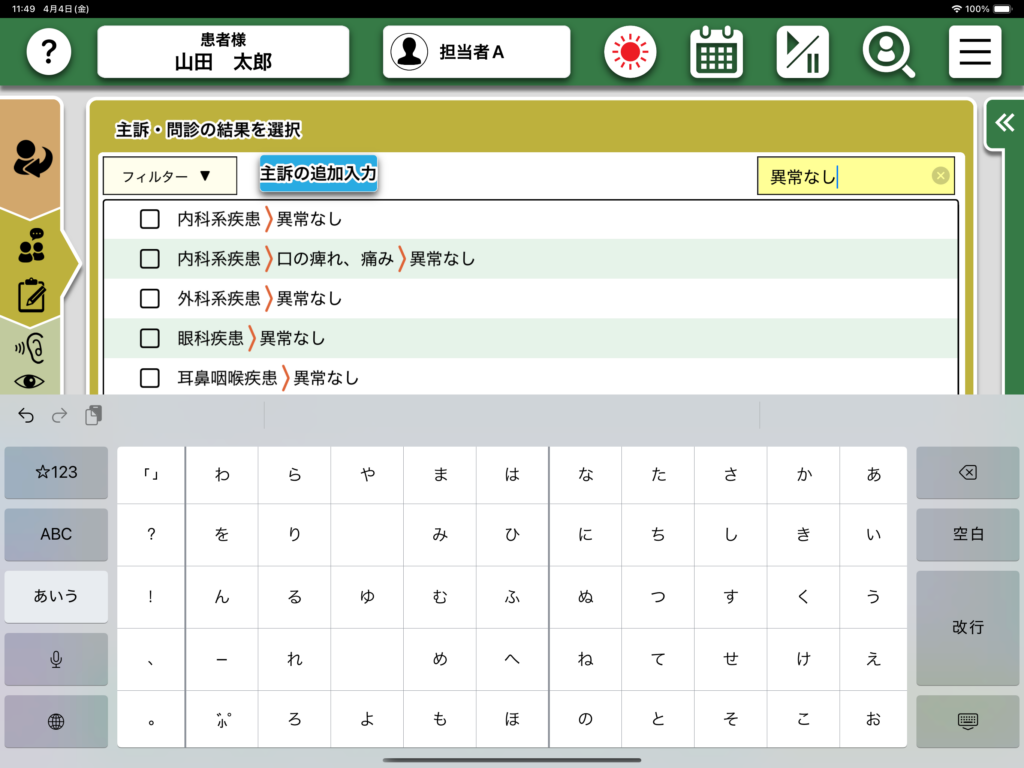The width and height of the screenshot is (1024, 768).
Task: Select the ear and eye sidebar tab
Action: click(x=30, y=362)
